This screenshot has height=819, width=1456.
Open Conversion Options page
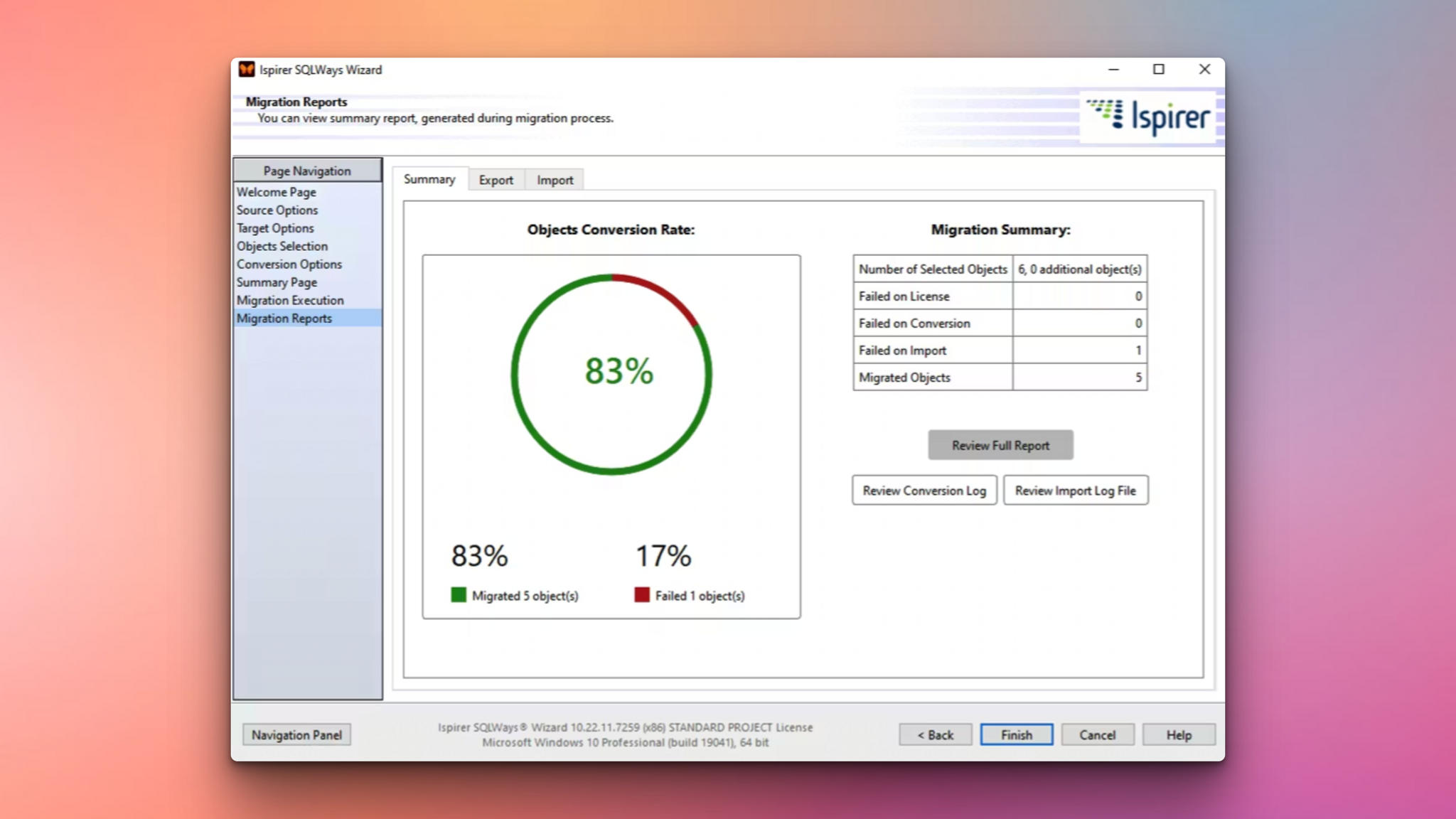point(289,264)
